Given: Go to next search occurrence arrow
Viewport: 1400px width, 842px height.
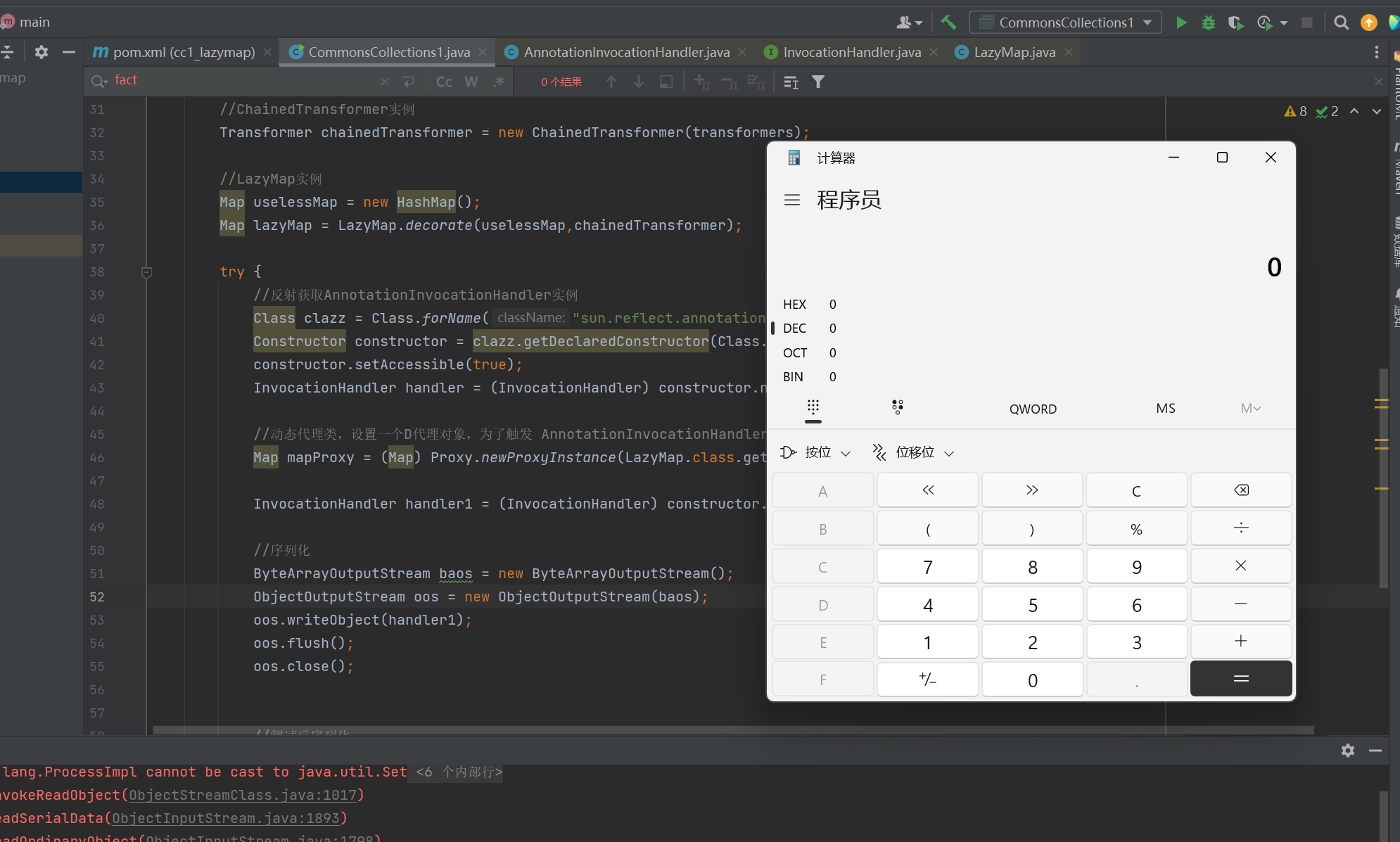Looking at the screenshot, I should pos(638,82).
